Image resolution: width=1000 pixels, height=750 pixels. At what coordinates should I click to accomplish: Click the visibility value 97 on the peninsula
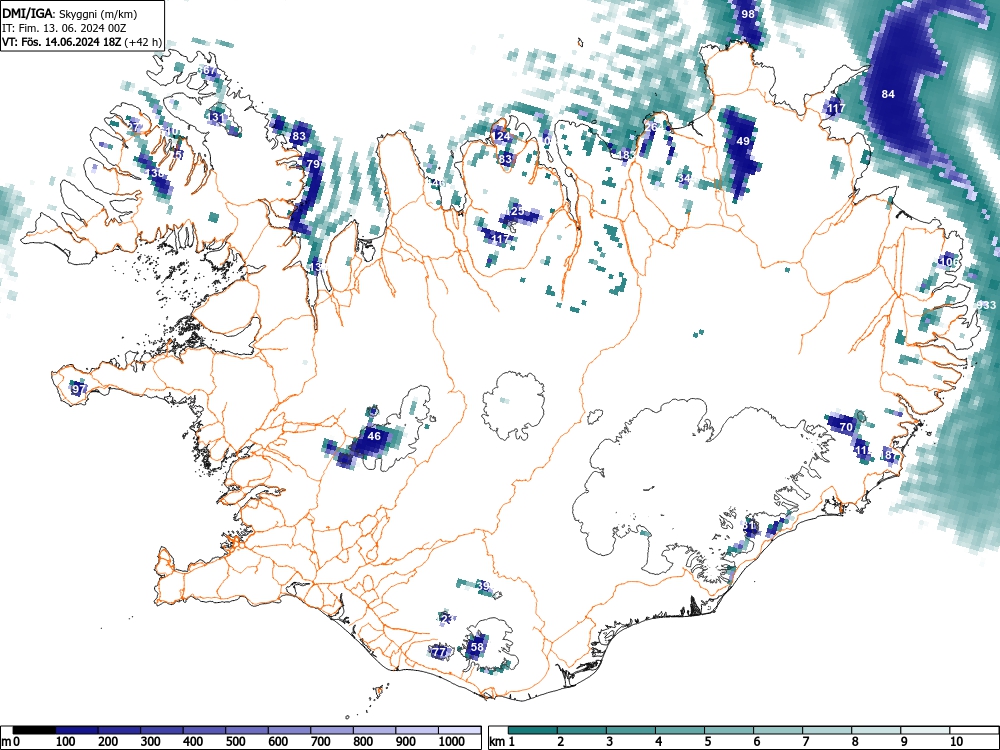[78, 389]
